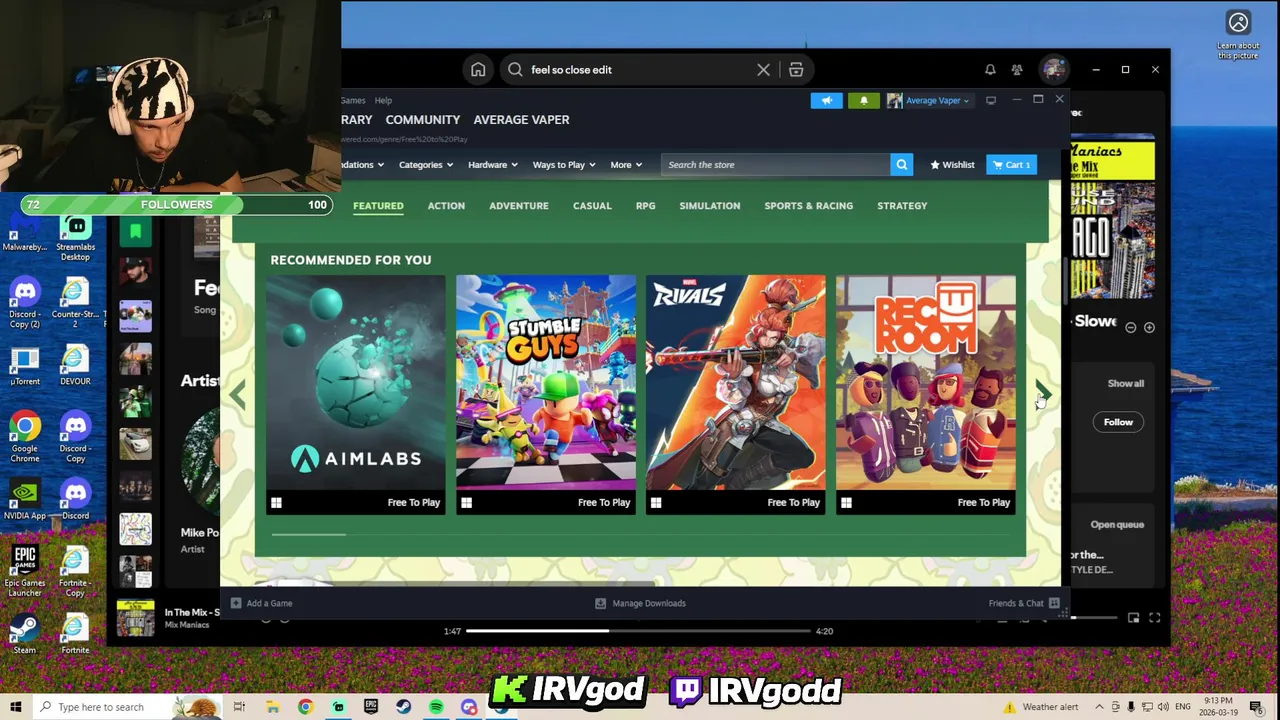The height and width of the screenshot is (720, 1280).
Task: Switch to the ADVENTURE tab
Action: [519, 206]
